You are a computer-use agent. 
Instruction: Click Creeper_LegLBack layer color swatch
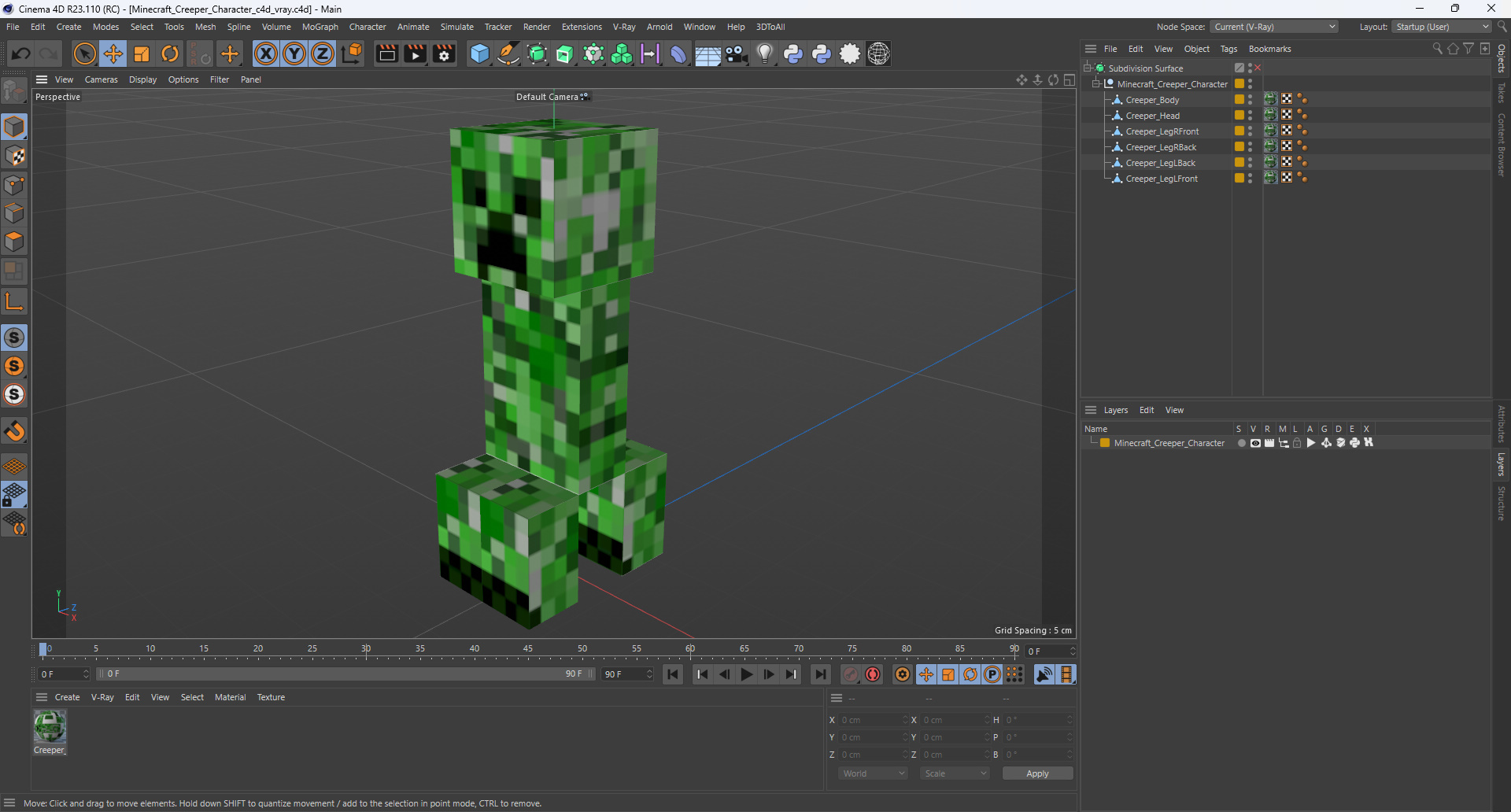click(x=1239, y=163)
